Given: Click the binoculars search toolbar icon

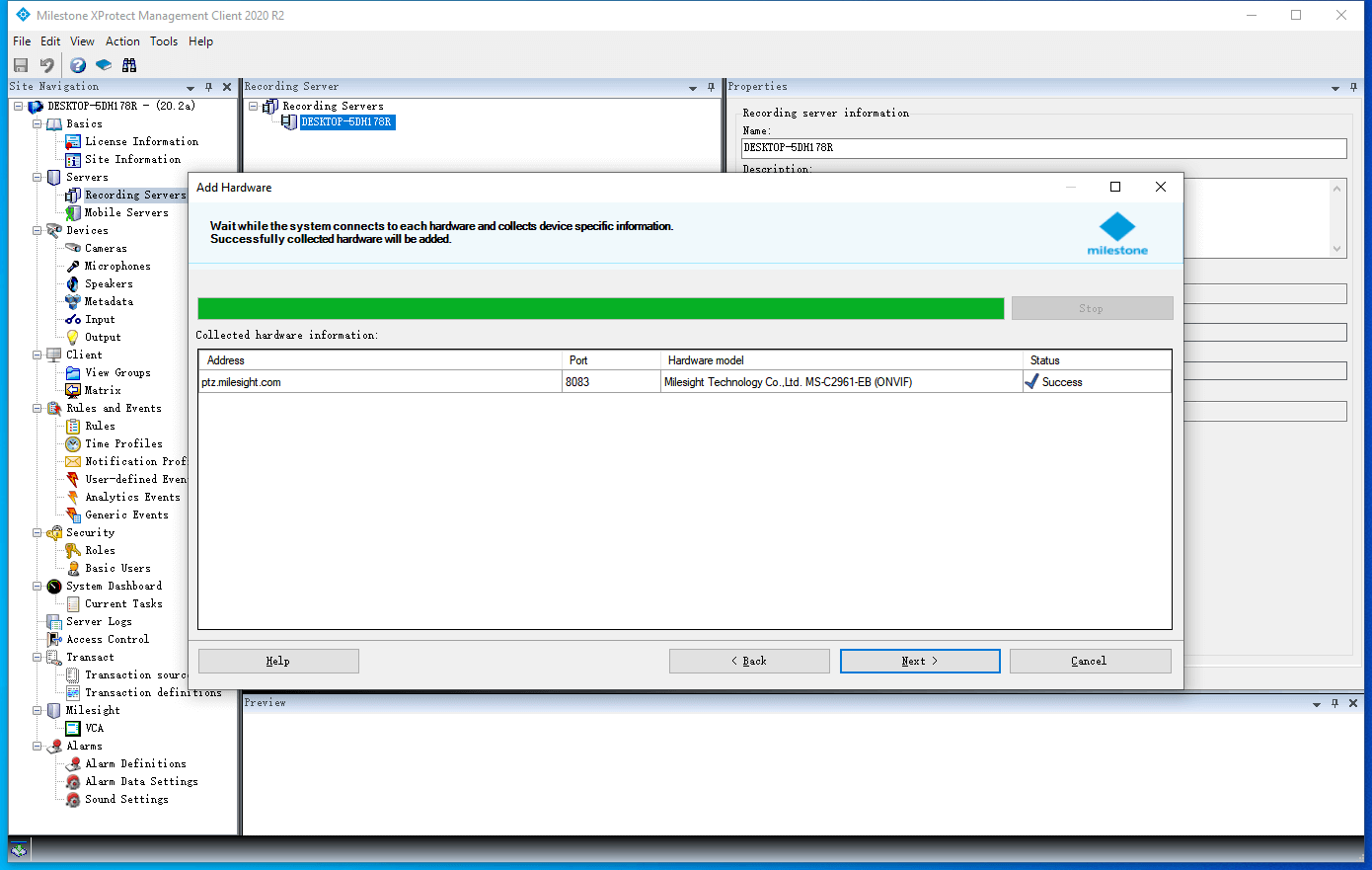Looking at the screenshot, I should (x=129, y=65).
